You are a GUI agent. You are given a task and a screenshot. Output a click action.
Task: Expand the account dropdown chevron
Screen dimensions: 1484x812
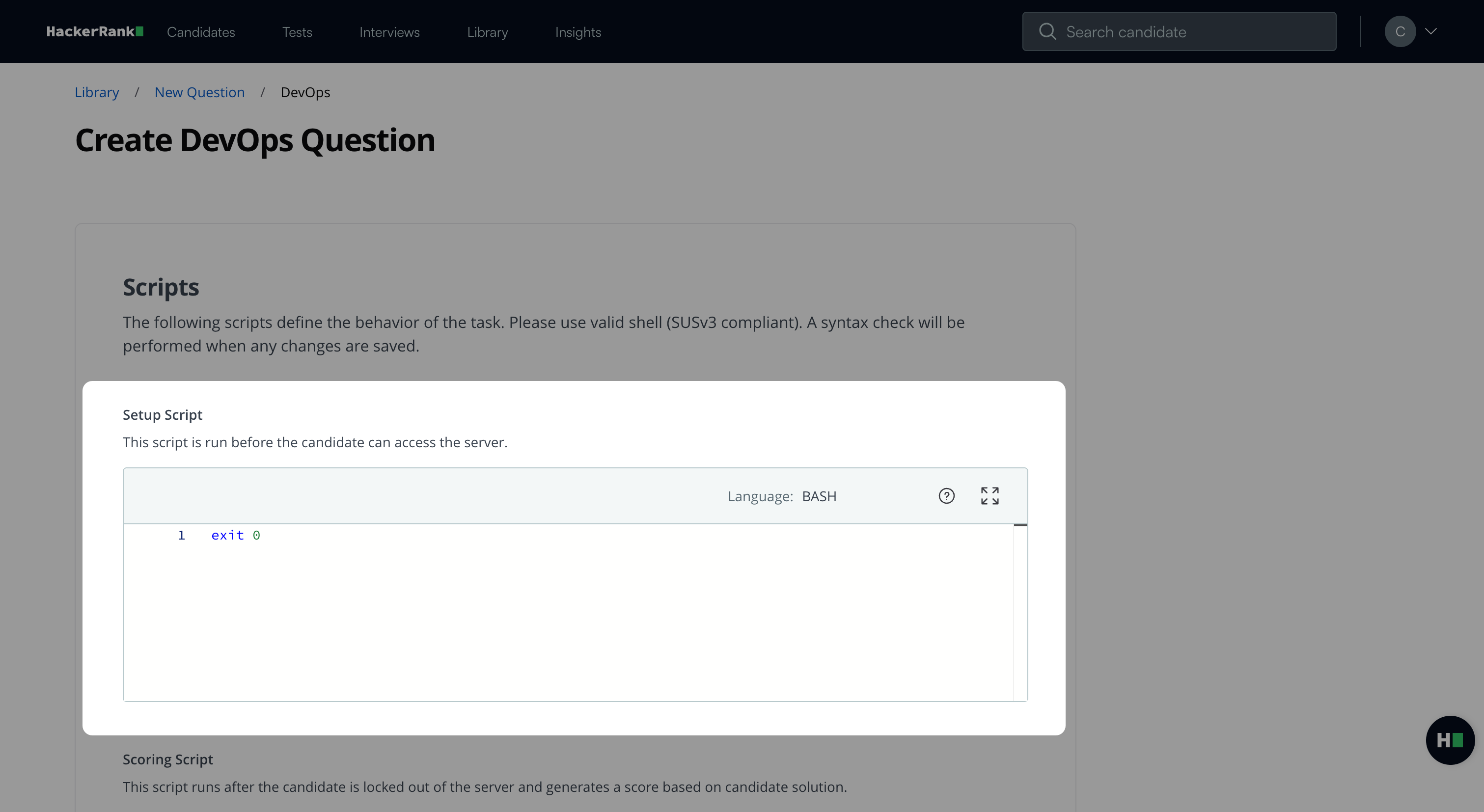coord(1431,32)
